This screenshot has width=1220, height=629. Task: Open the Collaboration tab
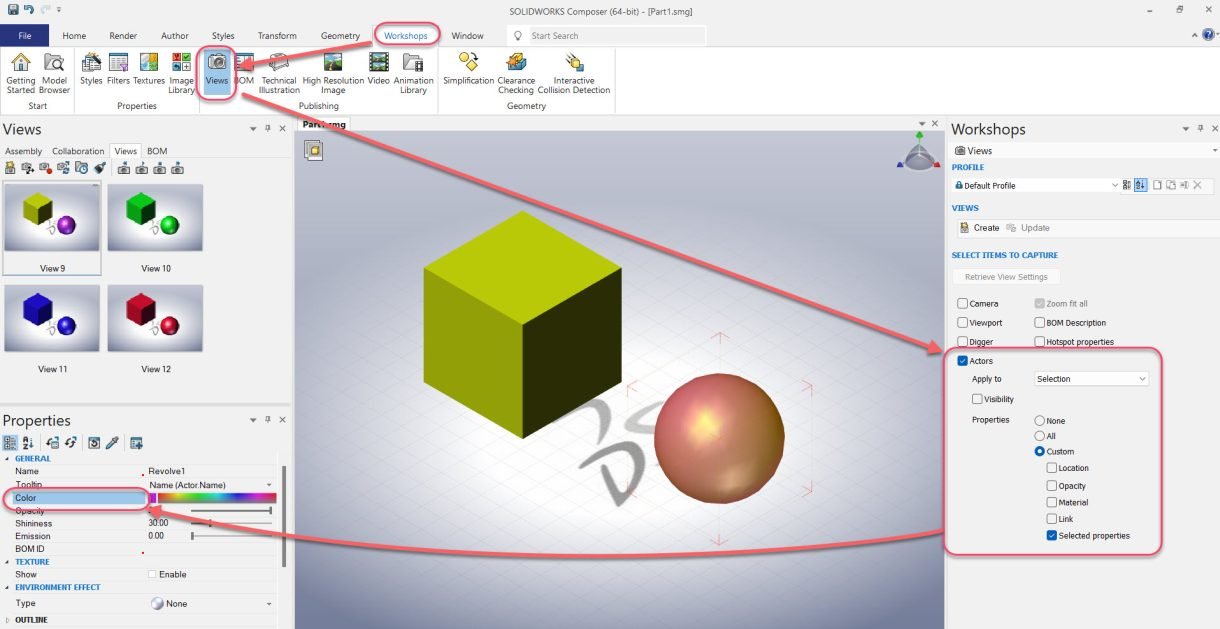pyautogui.click(x=78, y=151)
